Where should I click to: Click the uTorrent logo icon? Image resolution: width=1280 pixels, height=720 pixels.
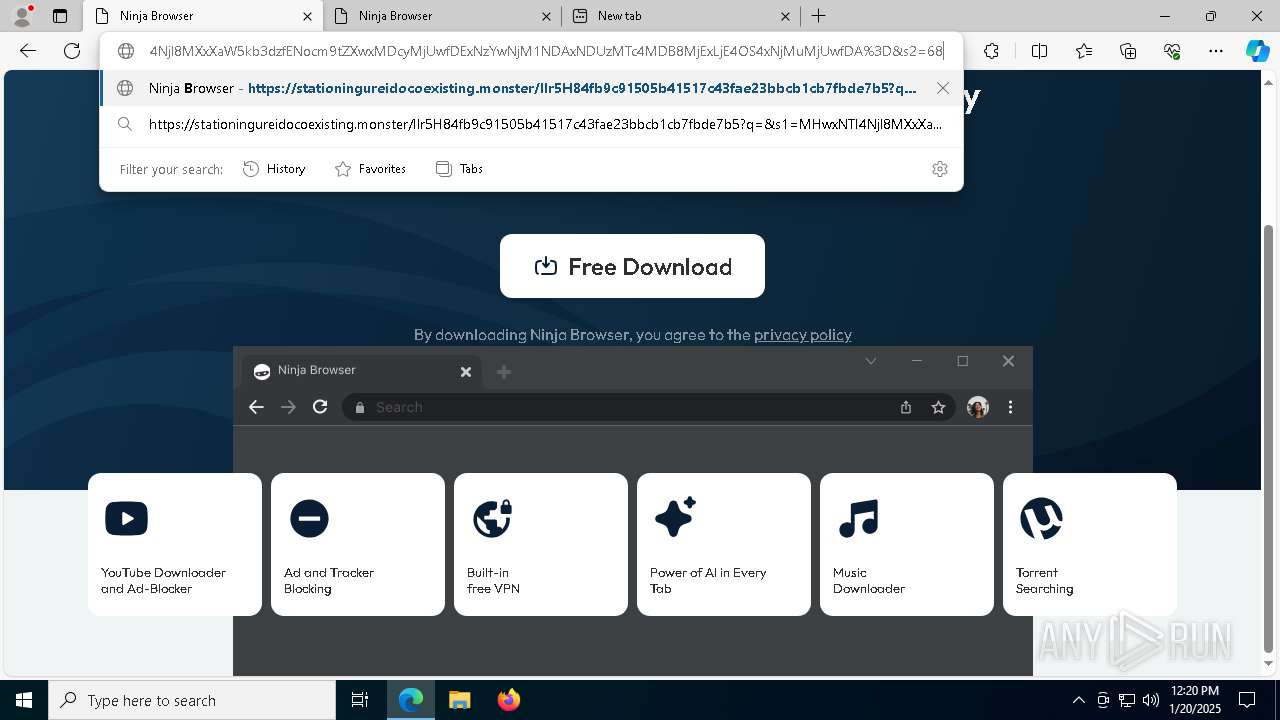[1041, 518]
